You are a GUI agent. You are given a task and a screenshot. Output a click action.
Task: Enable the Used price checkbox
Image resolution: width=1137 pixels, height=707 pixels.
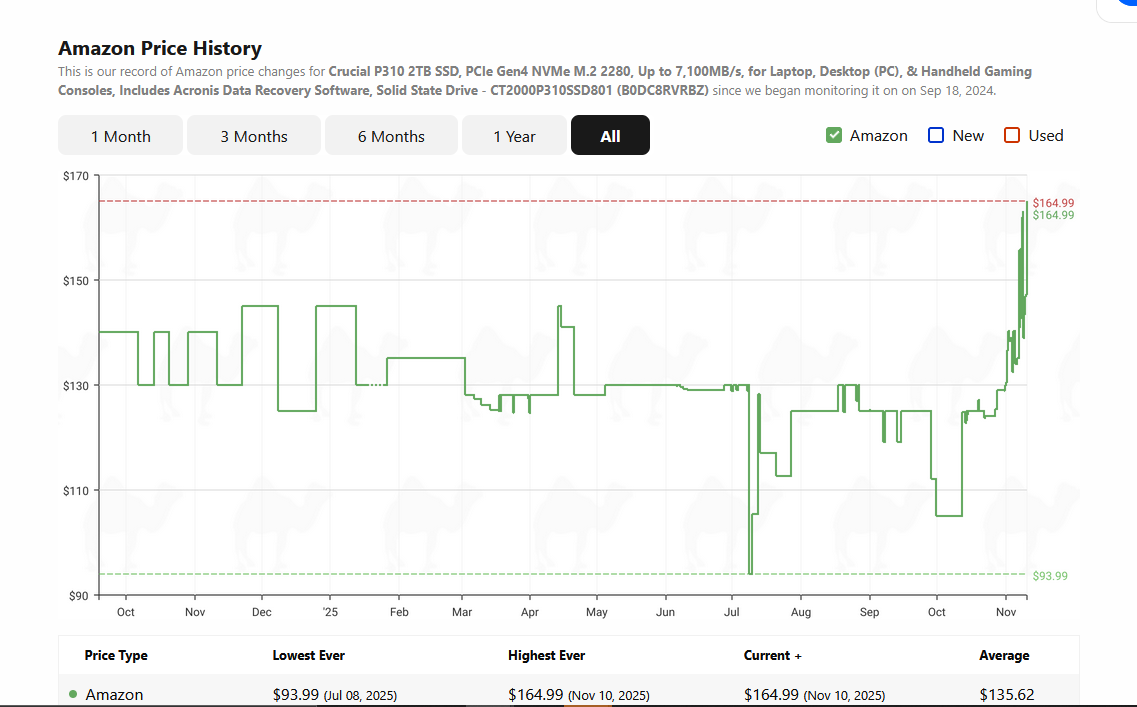click(1012, 136)
